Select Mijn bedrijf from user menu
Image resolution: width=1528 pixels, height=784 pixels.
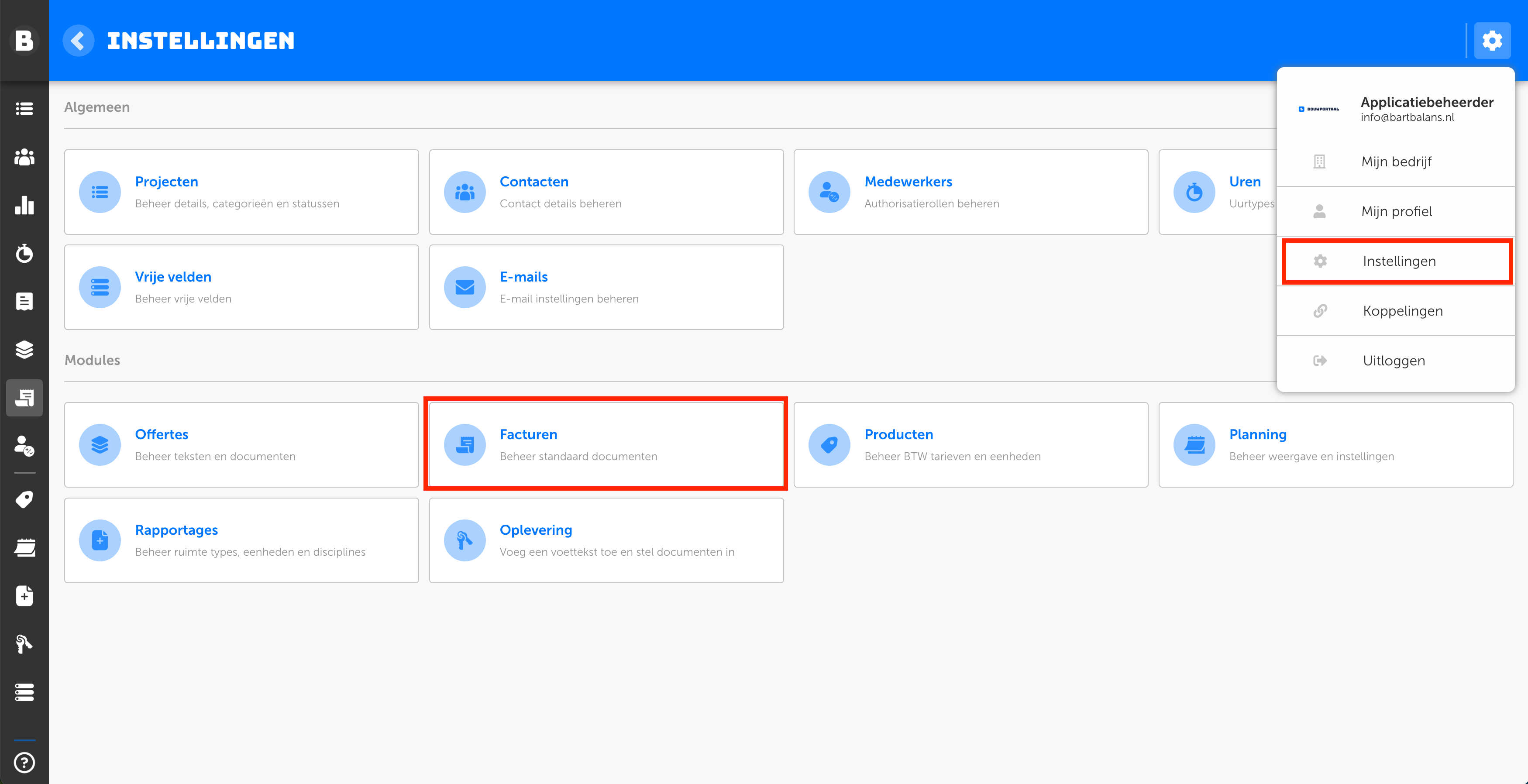[x=1396, y=162]
